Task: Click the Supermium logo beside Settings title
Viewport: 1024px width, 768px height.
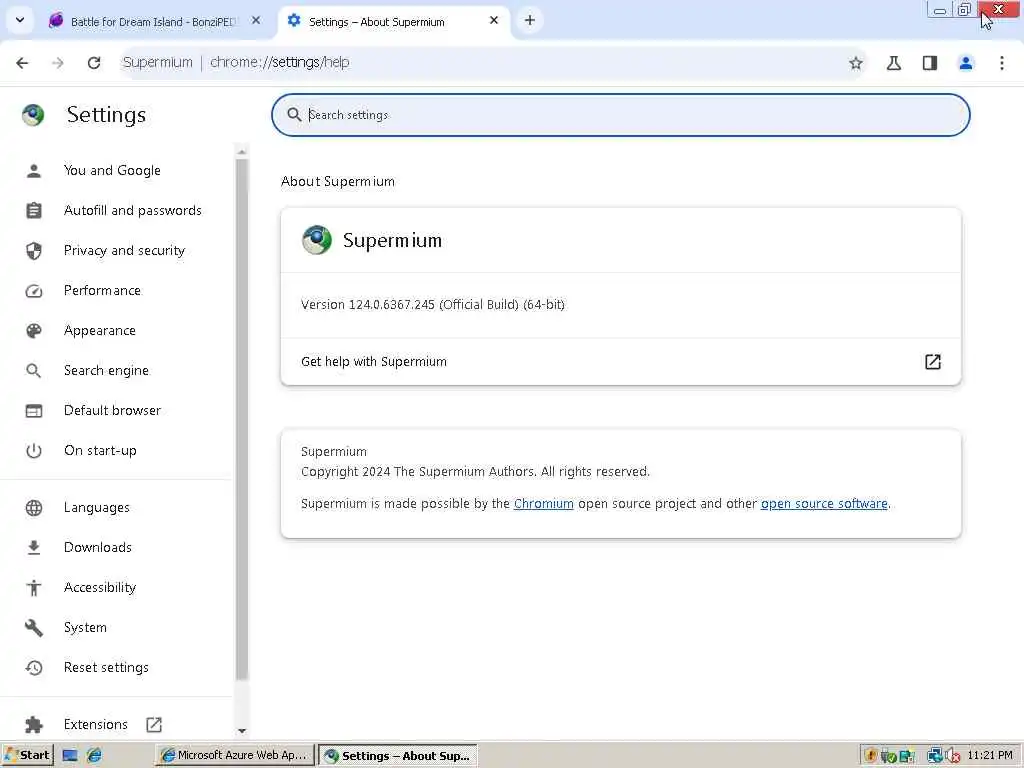Action: click(33, 115)
